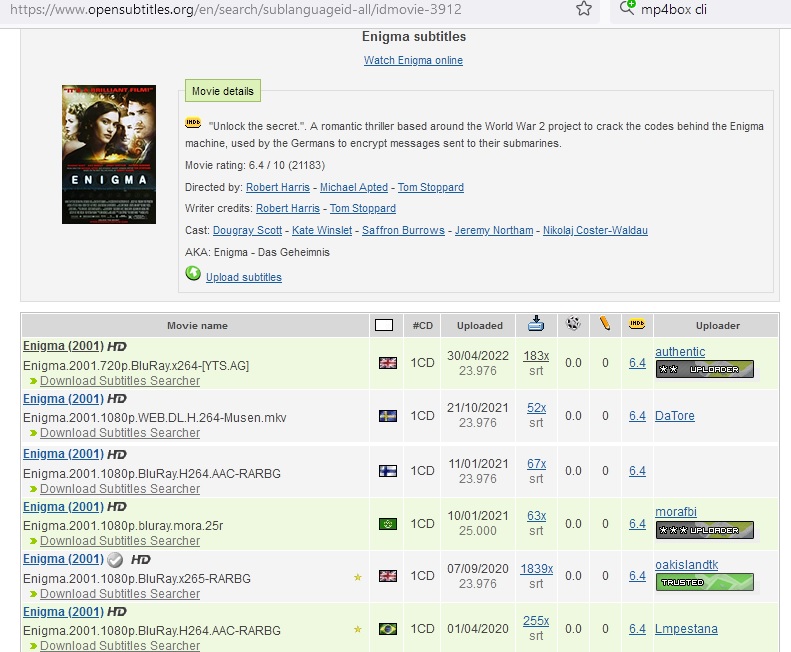Viewport: 791px width, 652px height.
Task: Click the Enigma movie poster thumbnail
Action: (x=109, y=154)
